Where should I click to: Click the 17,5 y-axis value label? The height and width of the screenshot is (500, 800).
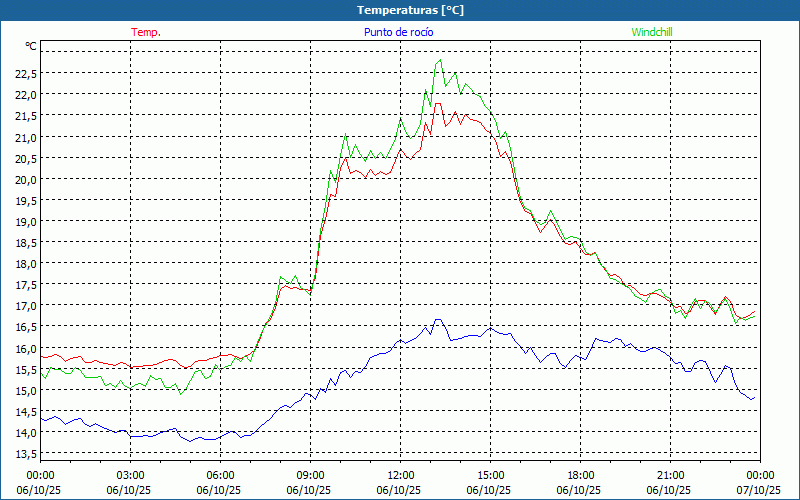tap(25, 285)
